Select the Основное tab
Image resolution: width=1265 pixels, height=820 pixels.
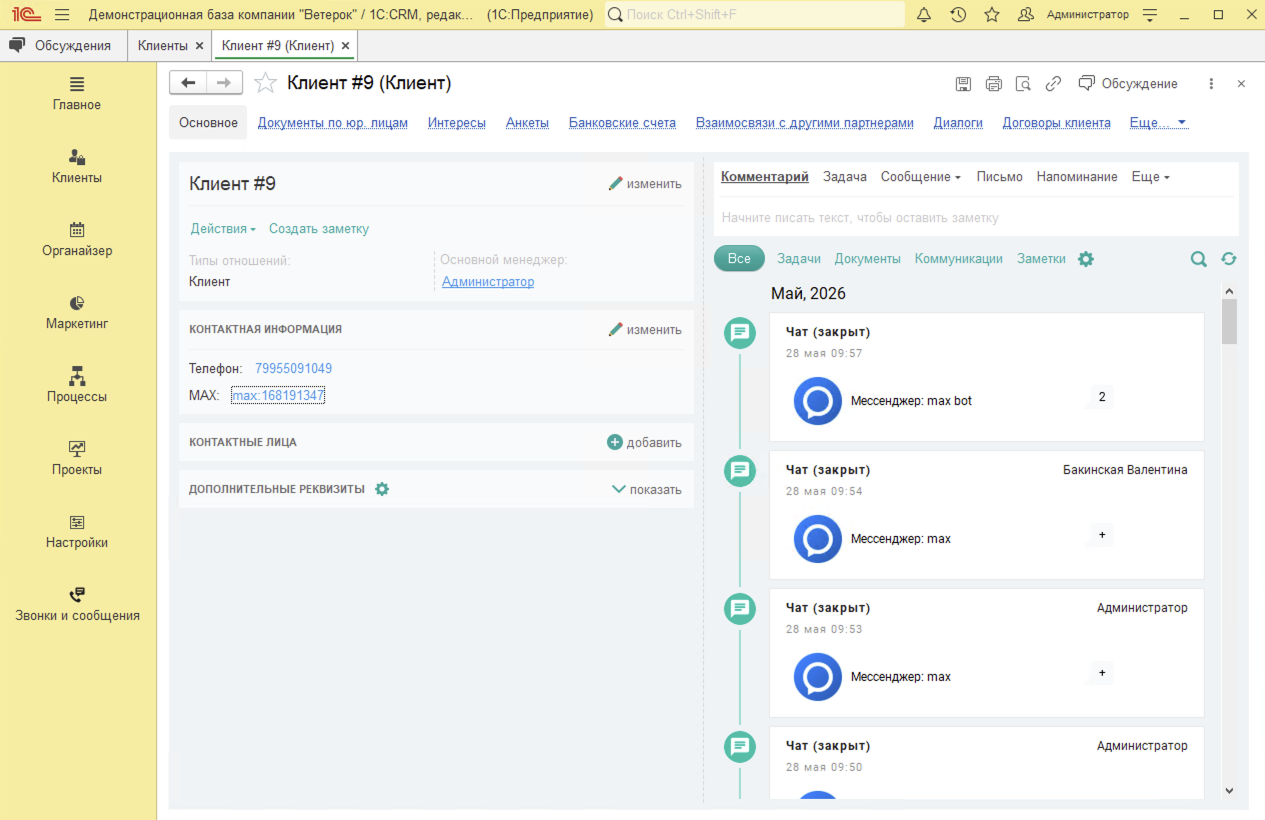208,123
